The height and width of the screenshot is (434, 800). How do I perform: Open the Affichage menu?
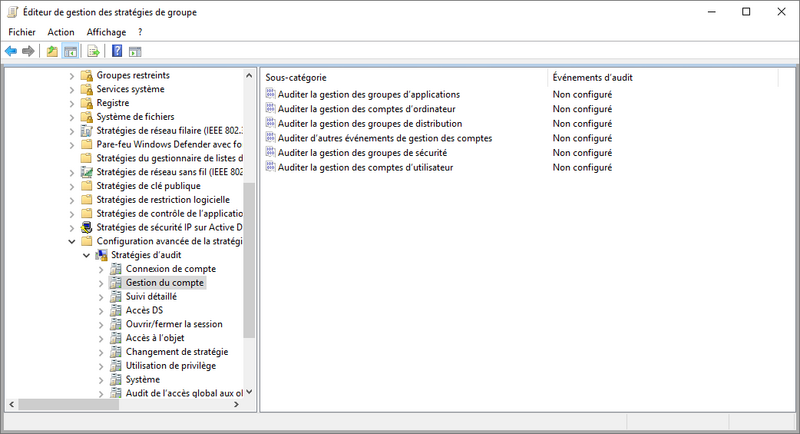[x=106, y=32]
